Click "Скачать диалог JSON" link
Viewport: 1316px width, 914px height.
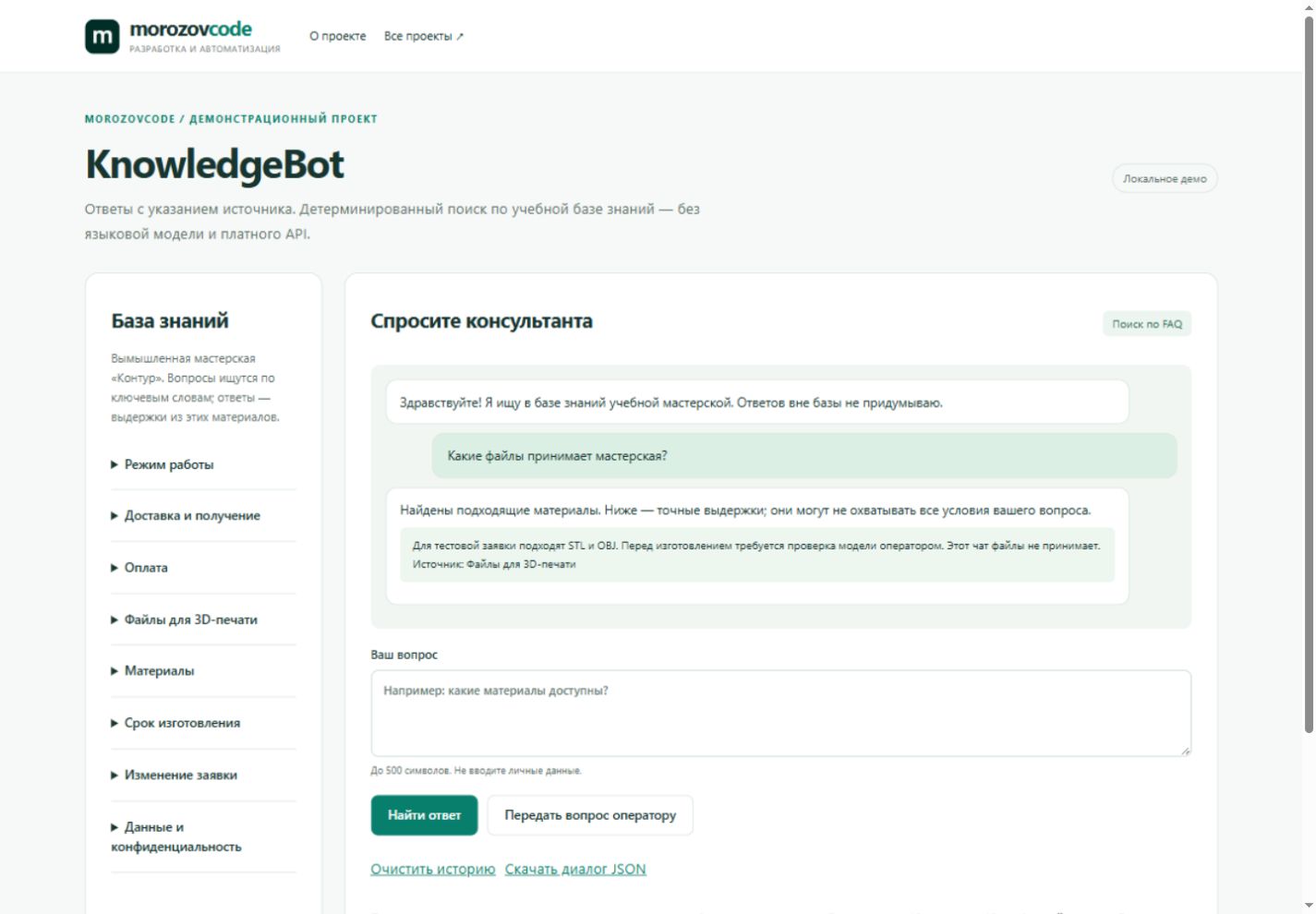click(x=575, y=869)
